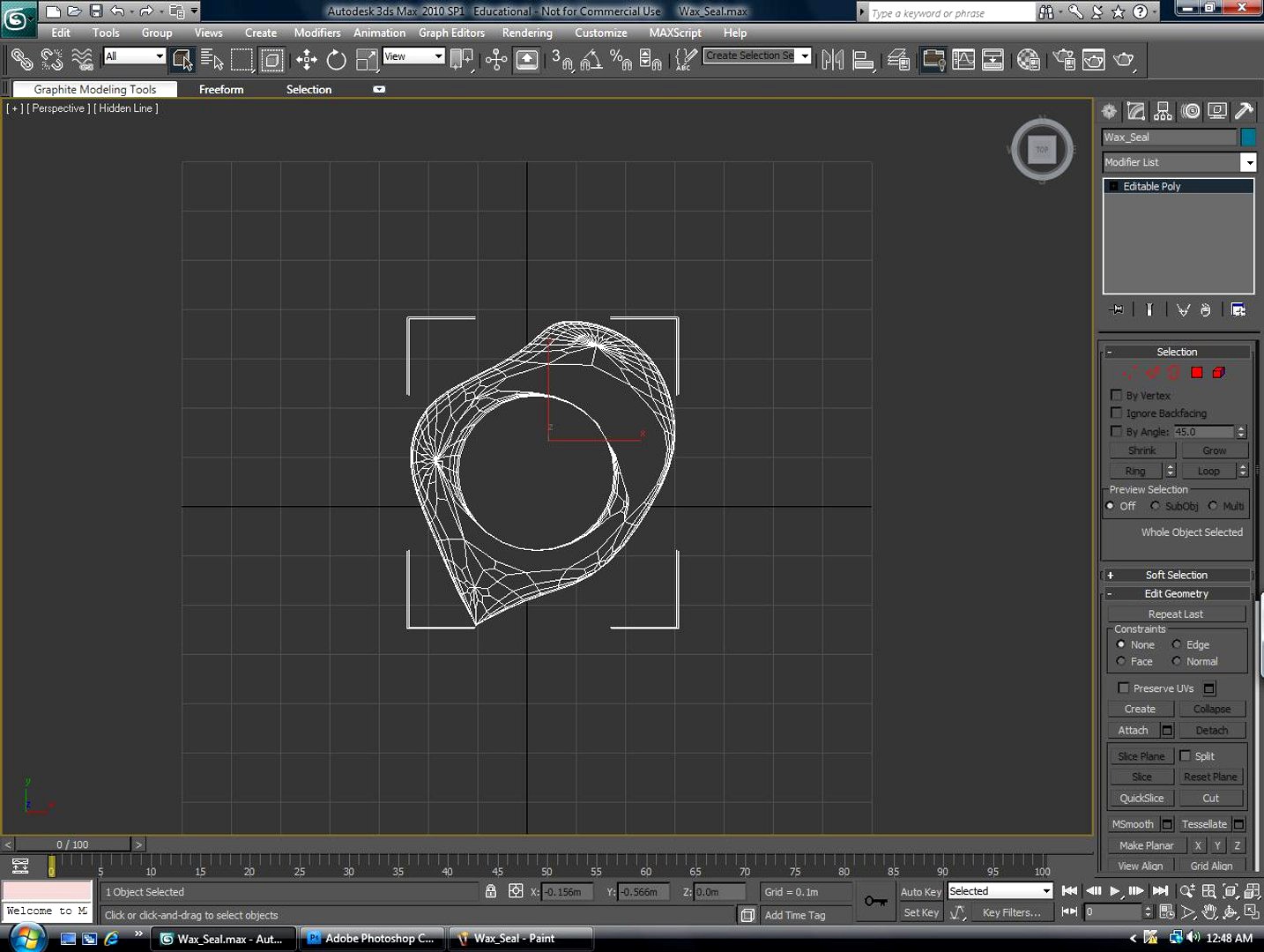The height and width of the screenshot is (952, 1264).
Task: Click the Mirror tool icon
Action: click(x=832, y=60)
